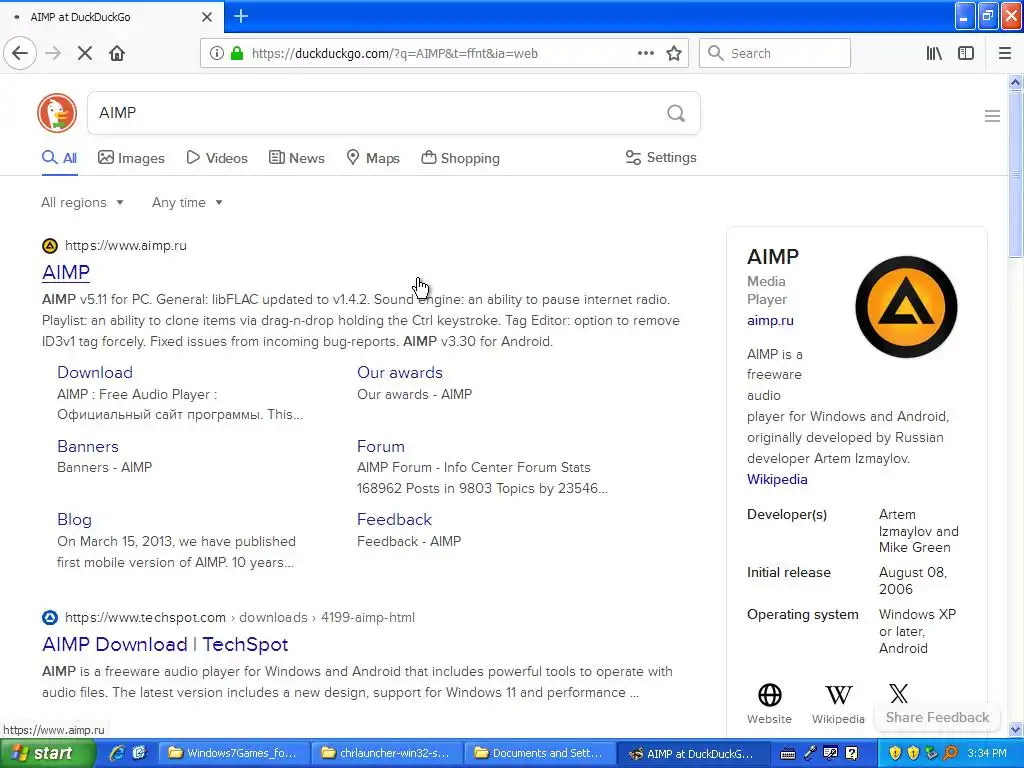Viewport: 1024px width, 768px height.
Task: Open the page actions three-dot menu
Action: (x=645, y=53)
